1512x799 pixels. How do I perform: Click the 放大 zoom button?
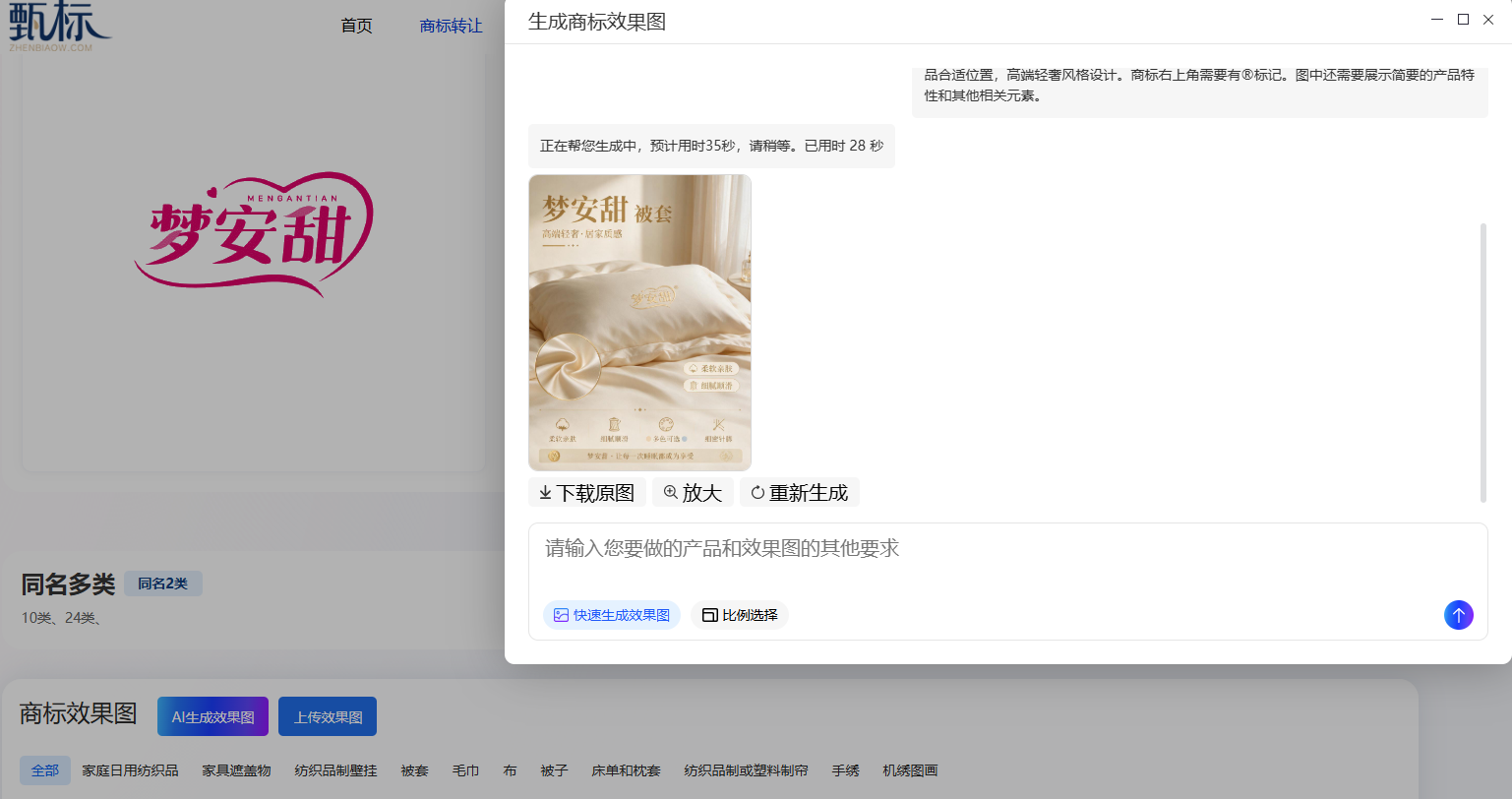693,493
